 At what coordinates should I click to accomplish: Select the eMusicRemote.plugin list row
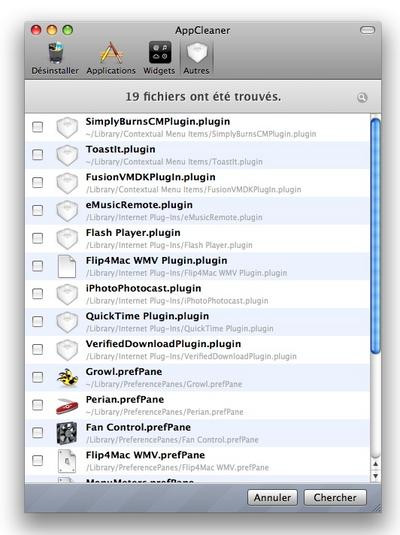click(197, 211)
